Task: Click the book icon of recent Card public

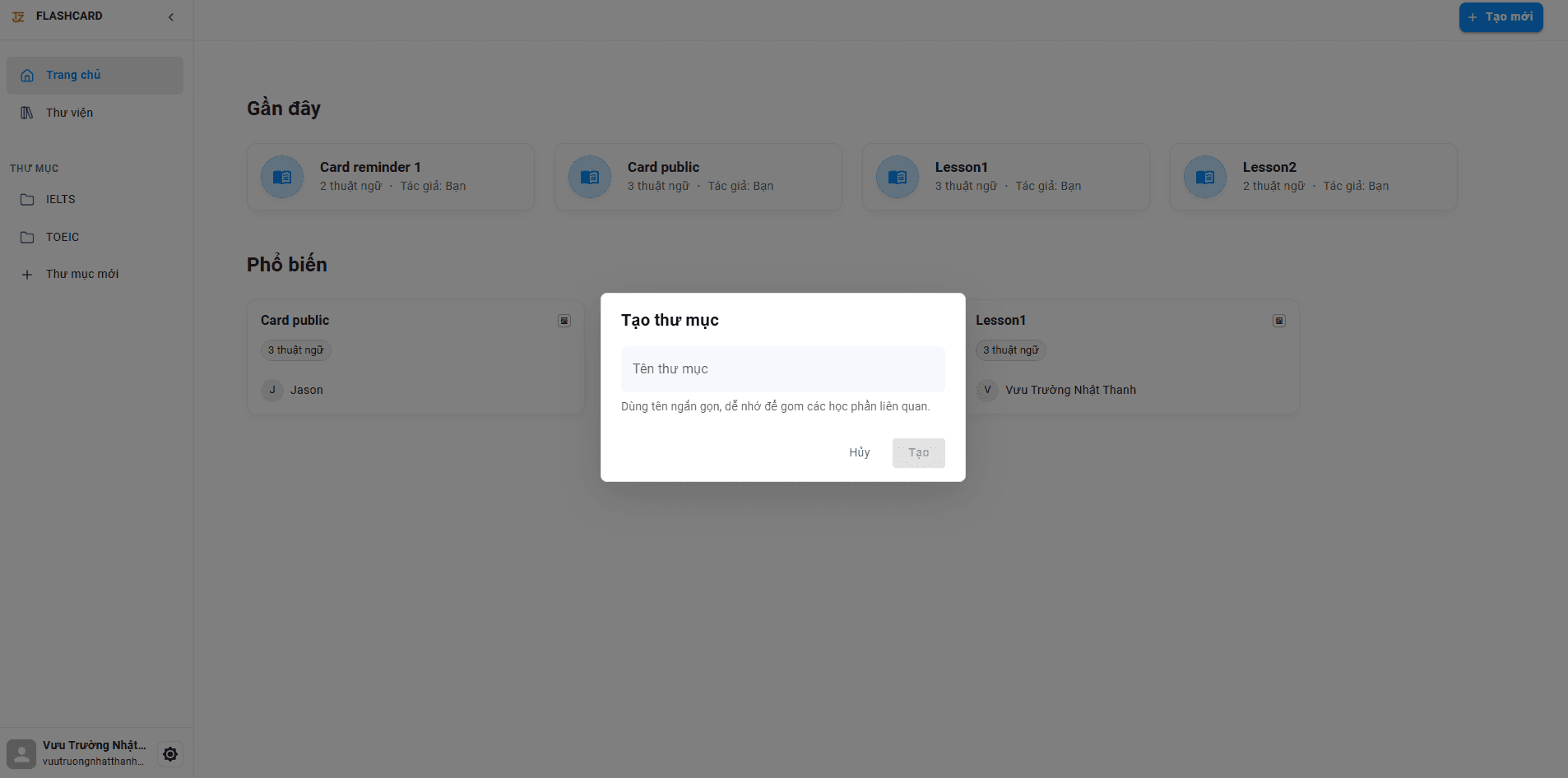Action: click(590, 177)
